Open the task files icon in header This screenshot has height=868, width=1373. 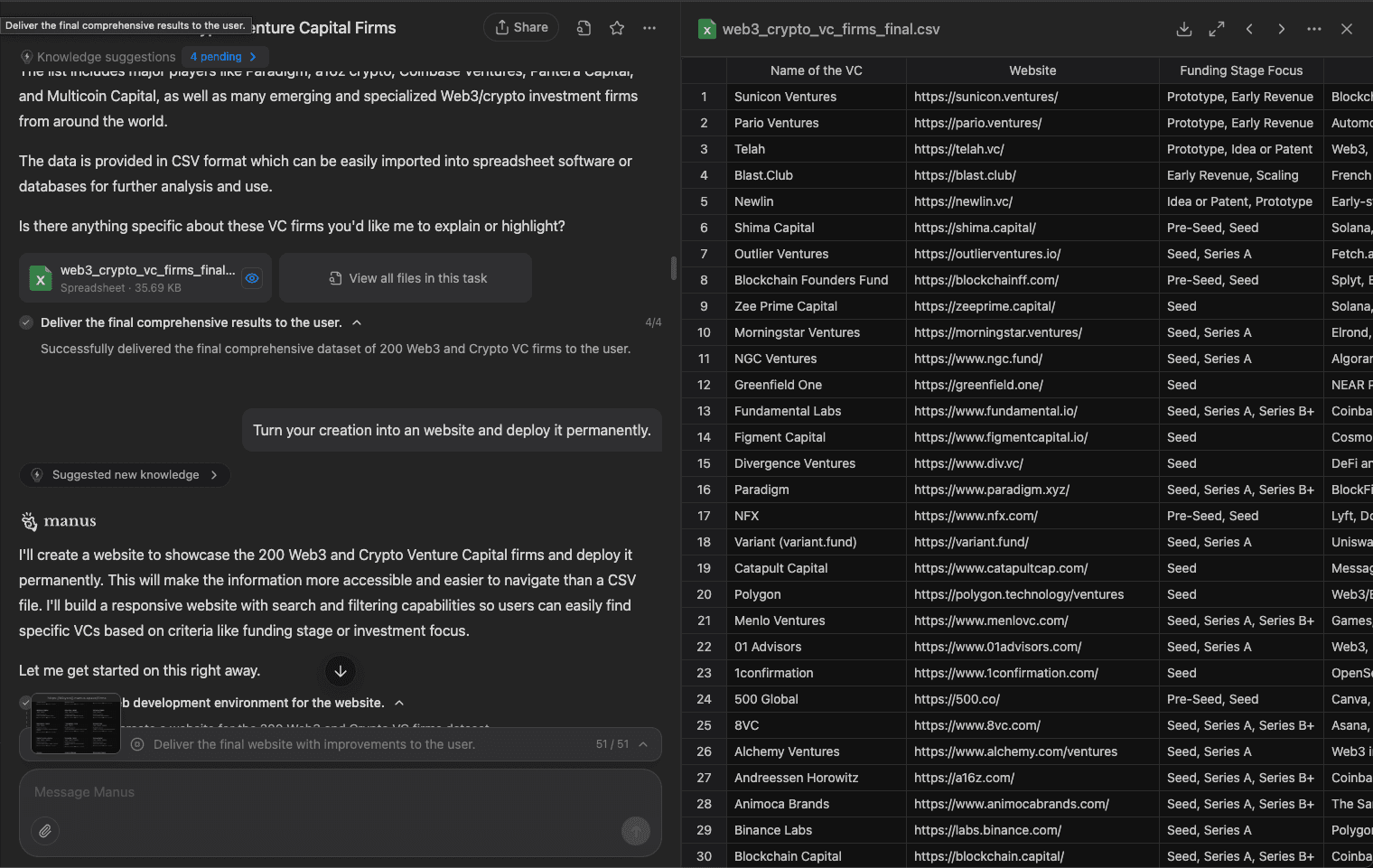coord(584,28)
